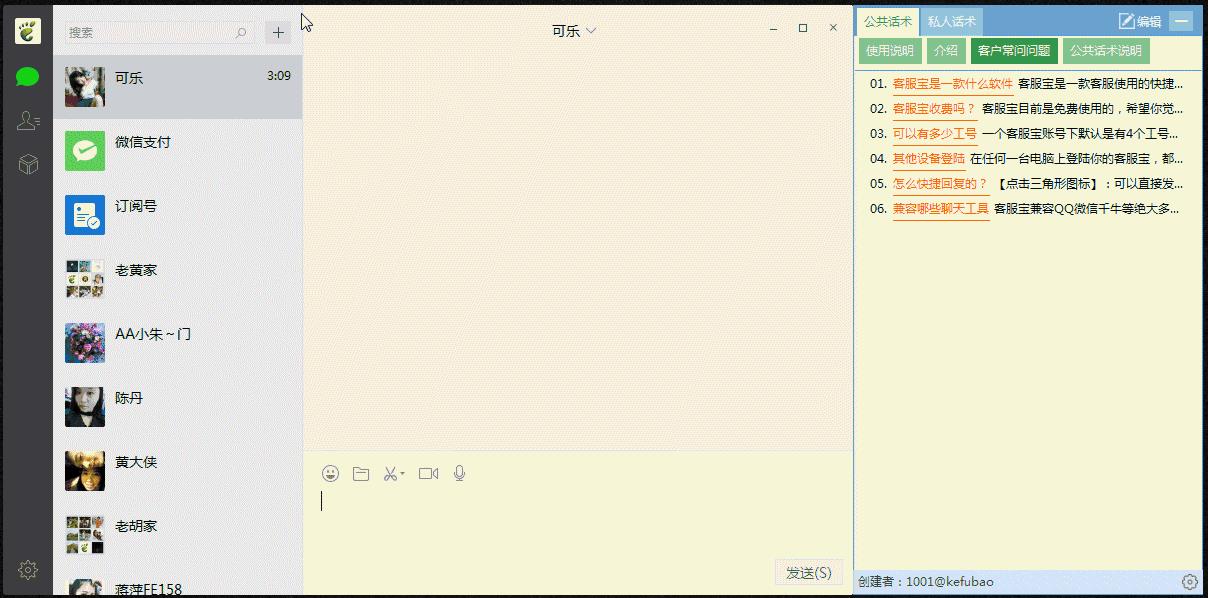
Task: Open the contacts sidebar icon
Action: [27, 120]
